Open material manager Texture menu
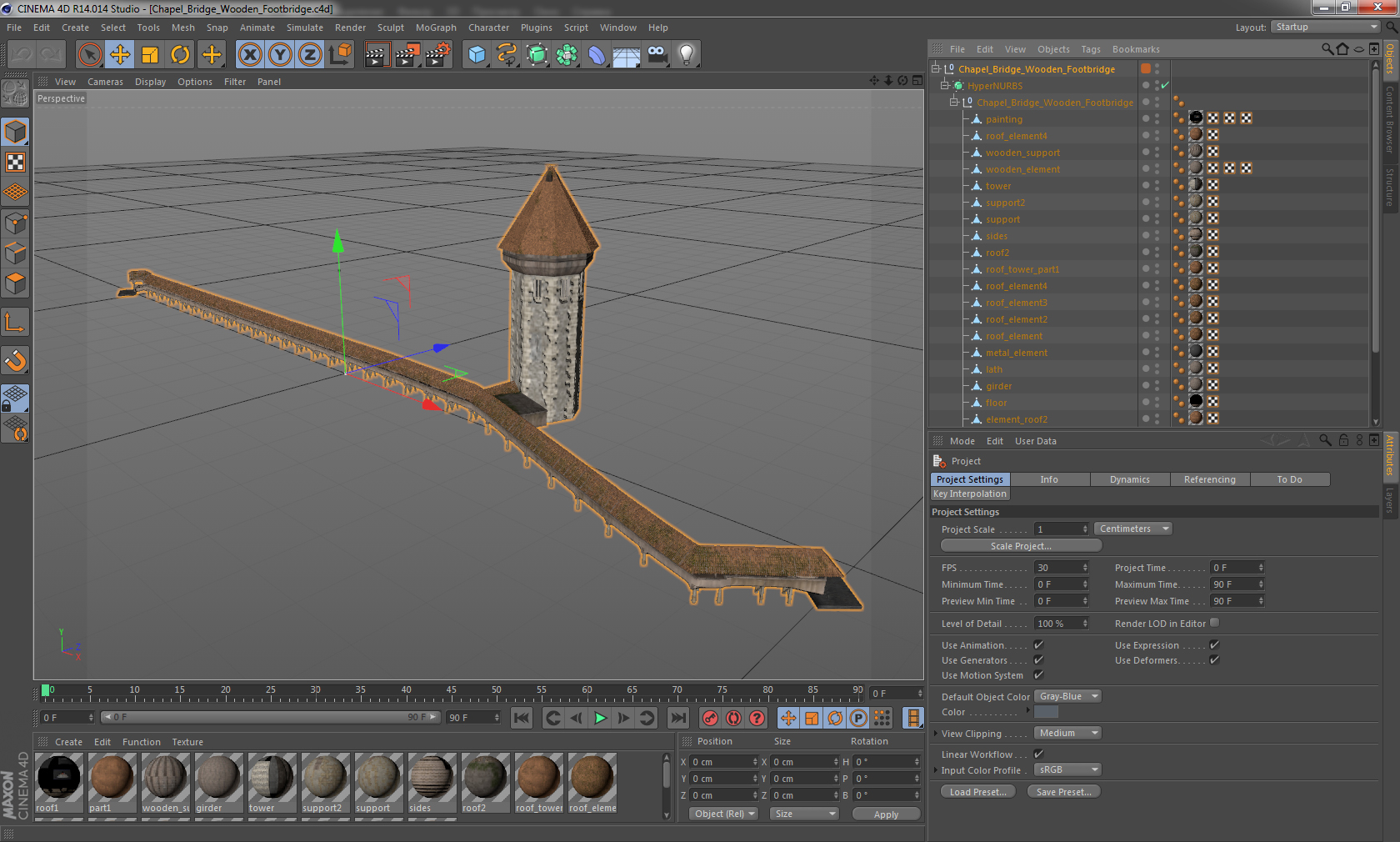The width and height of the screenshot is (1400, 842). 187,742
